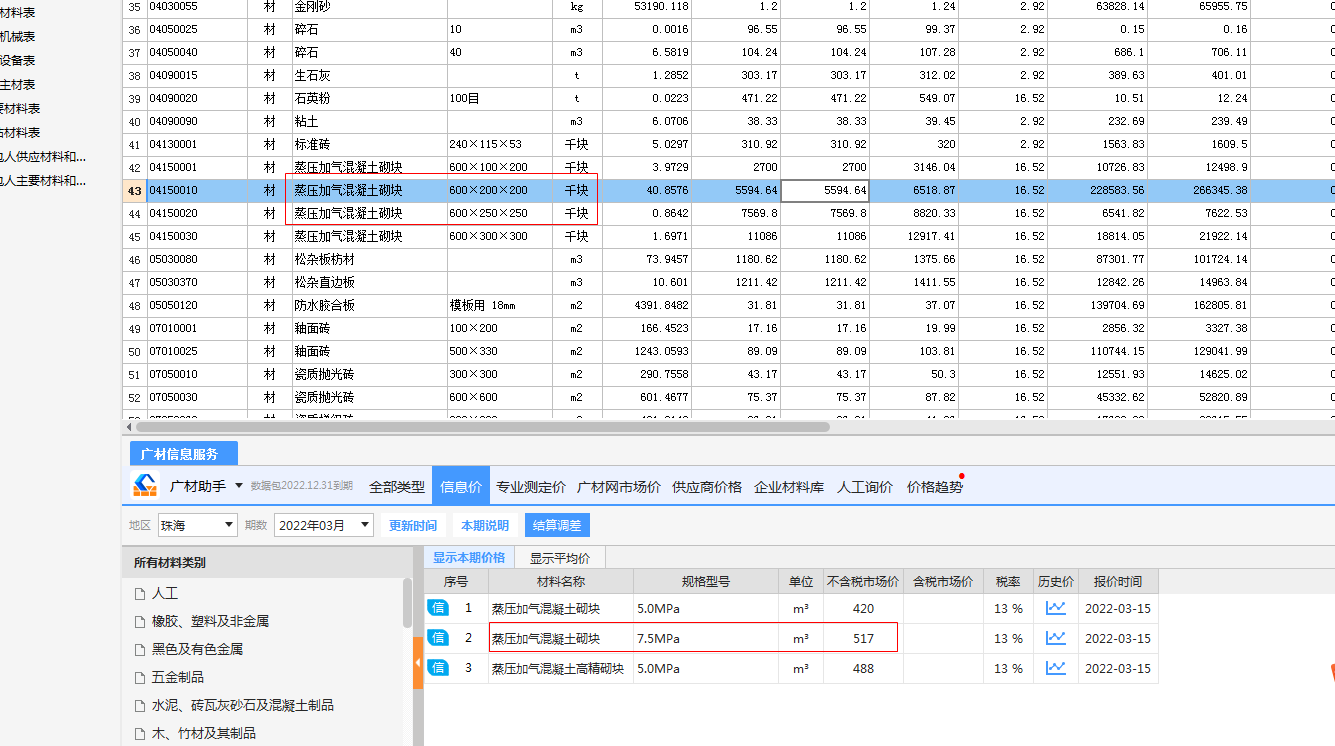Click spec 600×100×200 in row 42

489,167
